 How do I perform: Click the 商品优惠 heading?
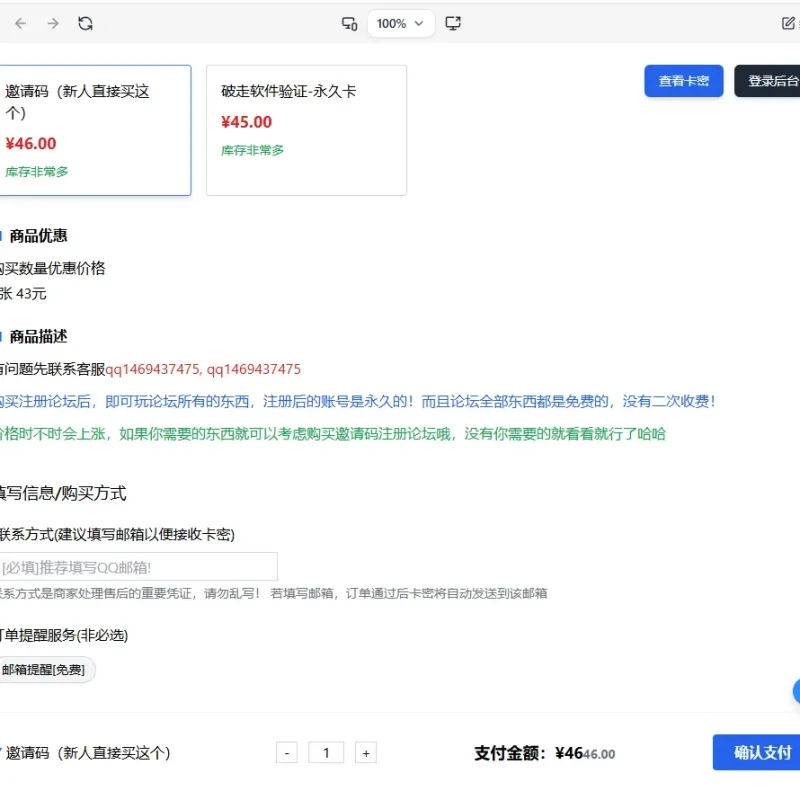tap(38, 236)
